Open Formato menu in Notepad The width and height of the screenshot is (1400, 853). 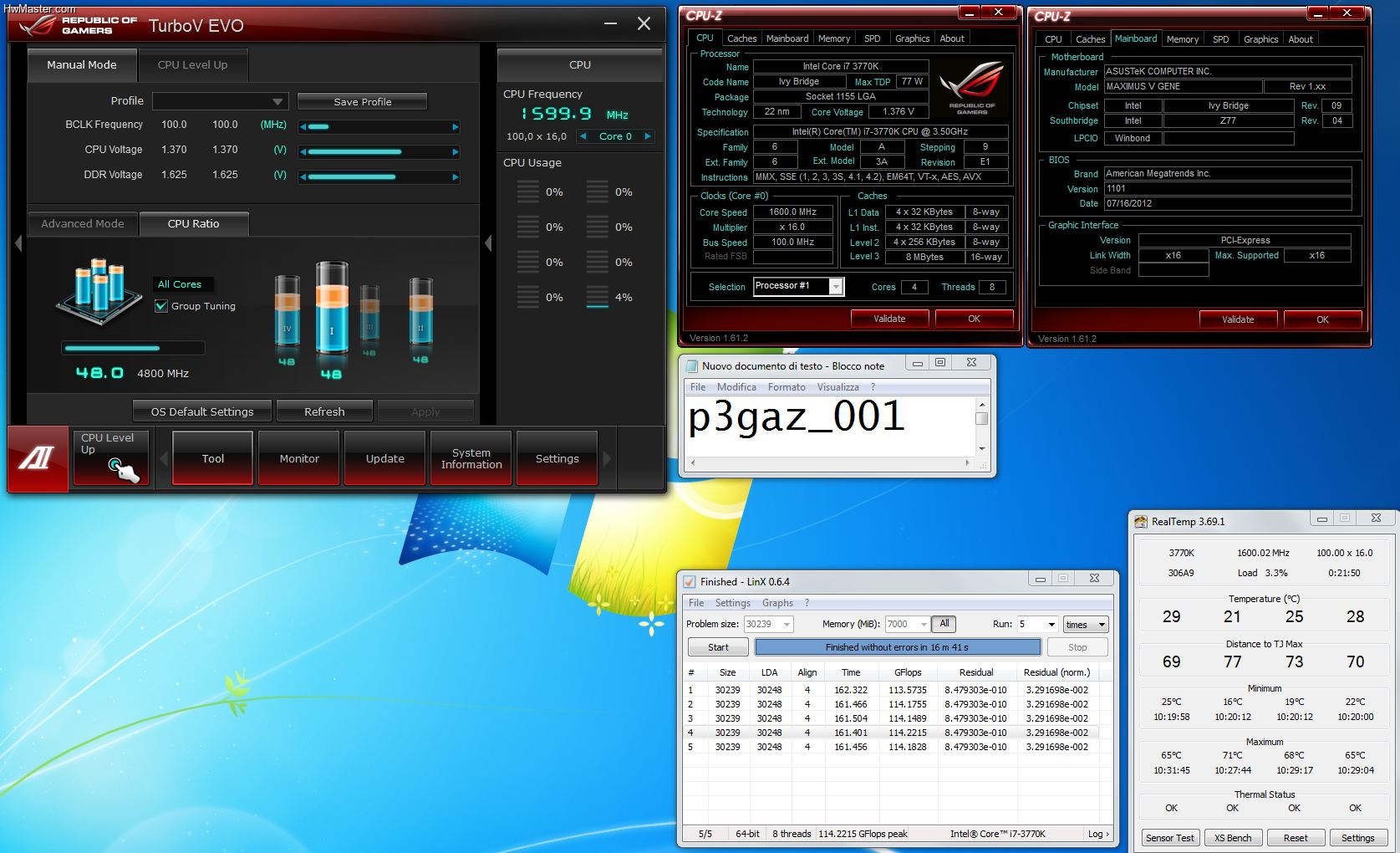(x=787, y=387)
